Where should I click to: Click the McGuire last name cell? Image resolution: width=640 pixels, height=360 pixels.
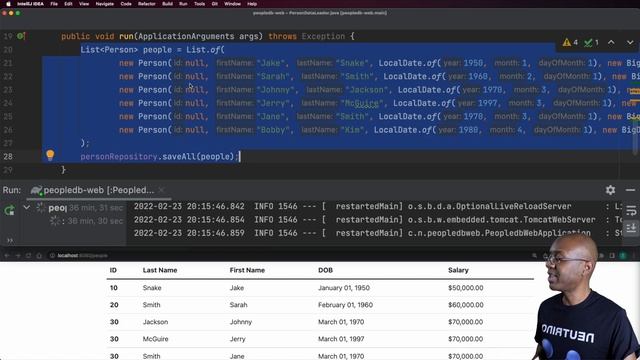pyautogui.click(x=155, y=339)
